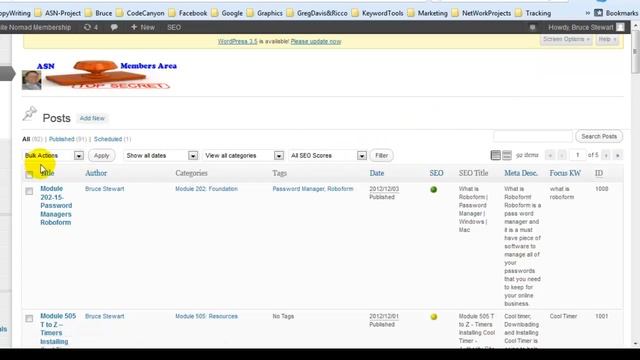Viewport: 640px width, 360px height.
Task: Sort posts by SEO column
Action: [436, 173]
